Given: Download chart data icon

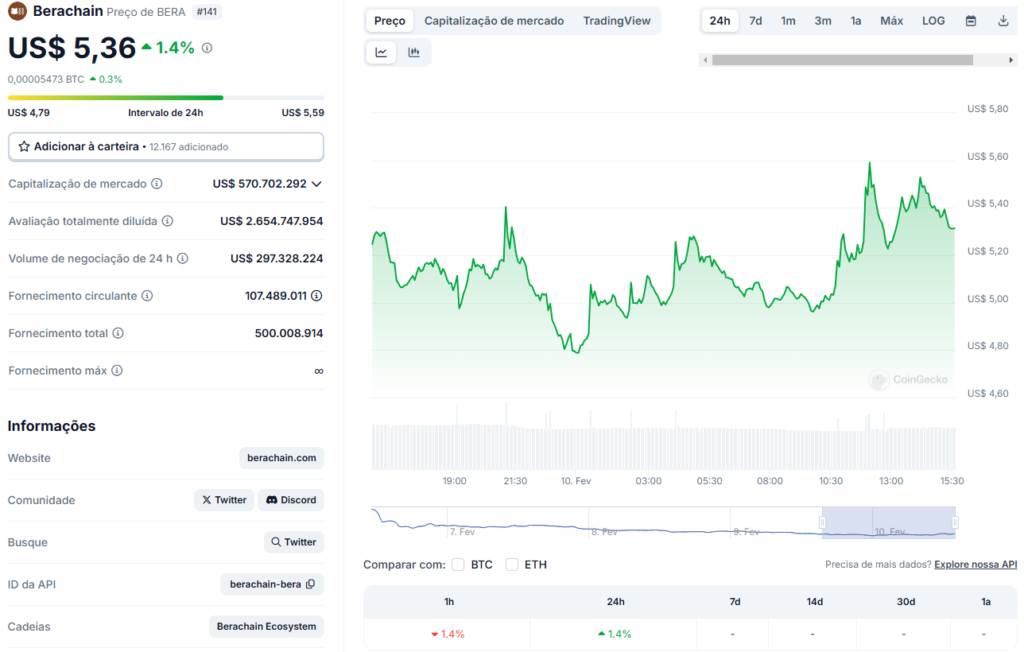Looking at the screenshot, I should [1003, 21].
